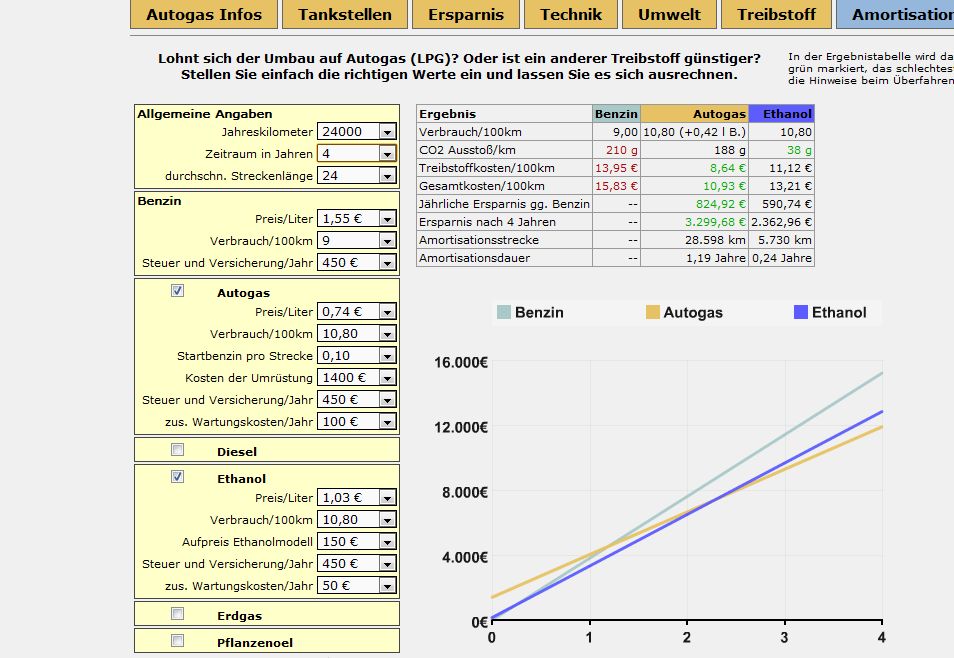Switch to the Tankstellen tab
Screen dimensions: 954x658
coord(345,15)
